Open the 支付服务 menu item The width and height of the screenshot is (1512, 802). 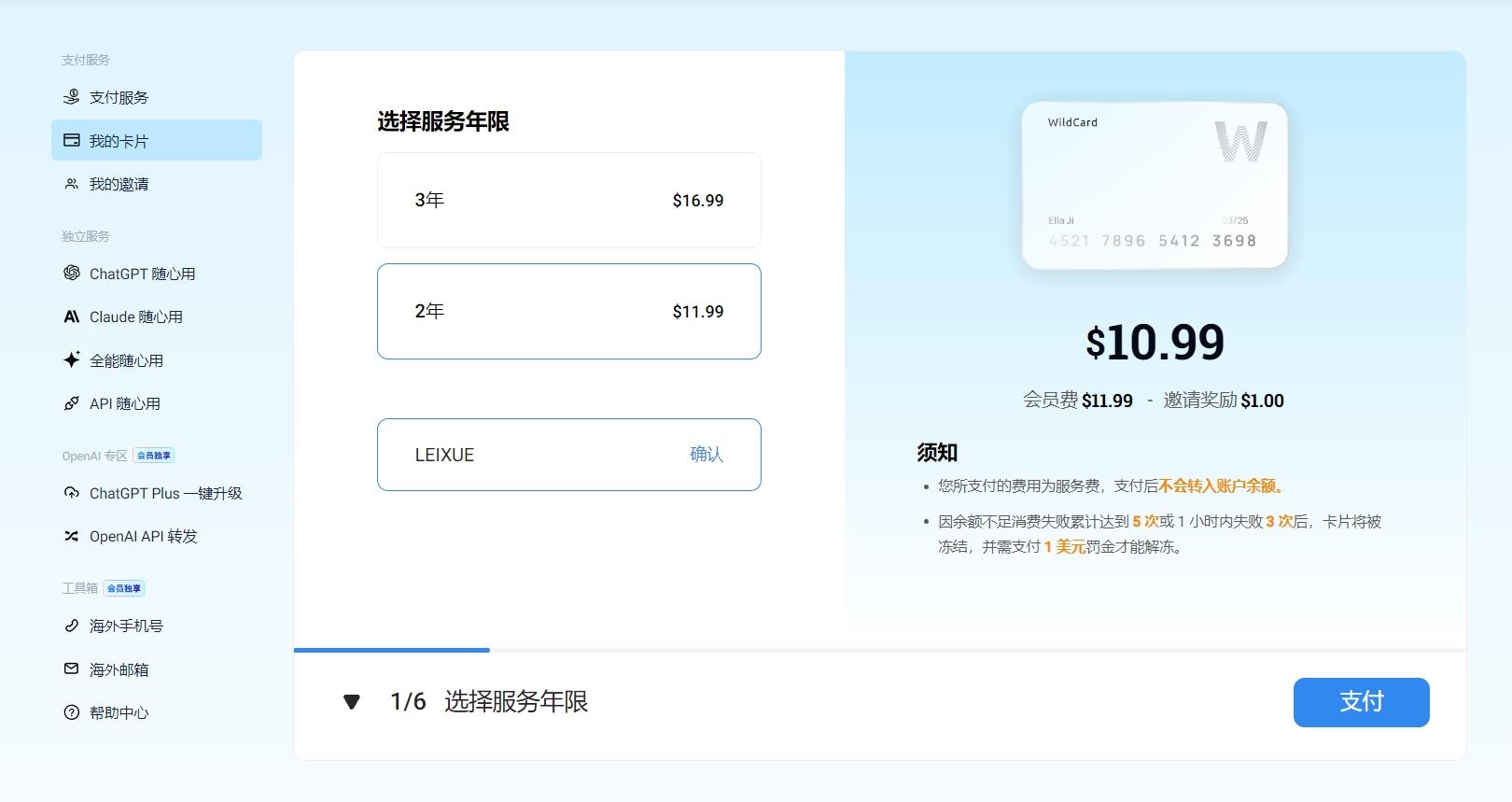tap(157, 97)
